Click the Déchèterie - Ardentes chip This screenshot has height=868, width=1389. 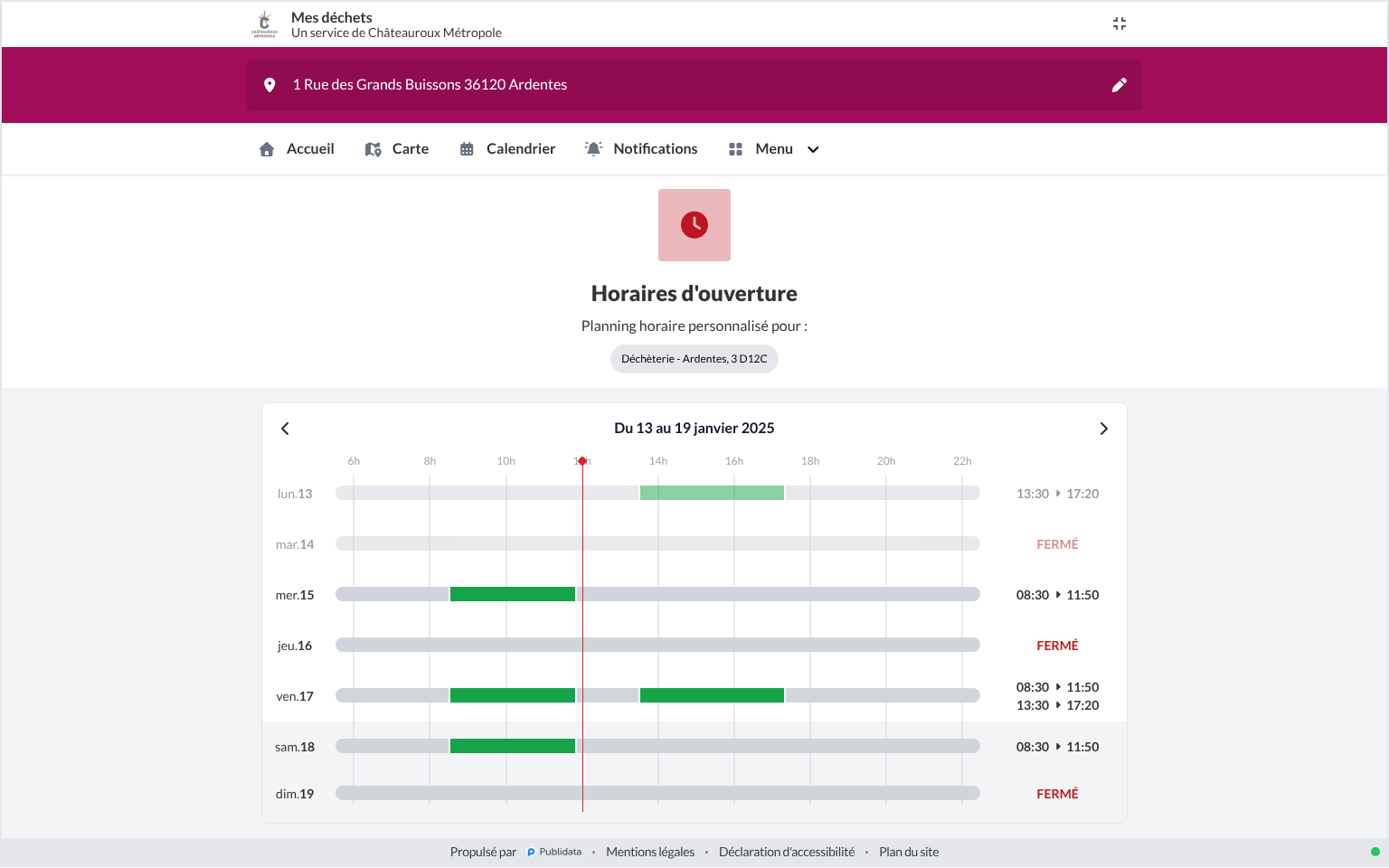click(694, 359)
